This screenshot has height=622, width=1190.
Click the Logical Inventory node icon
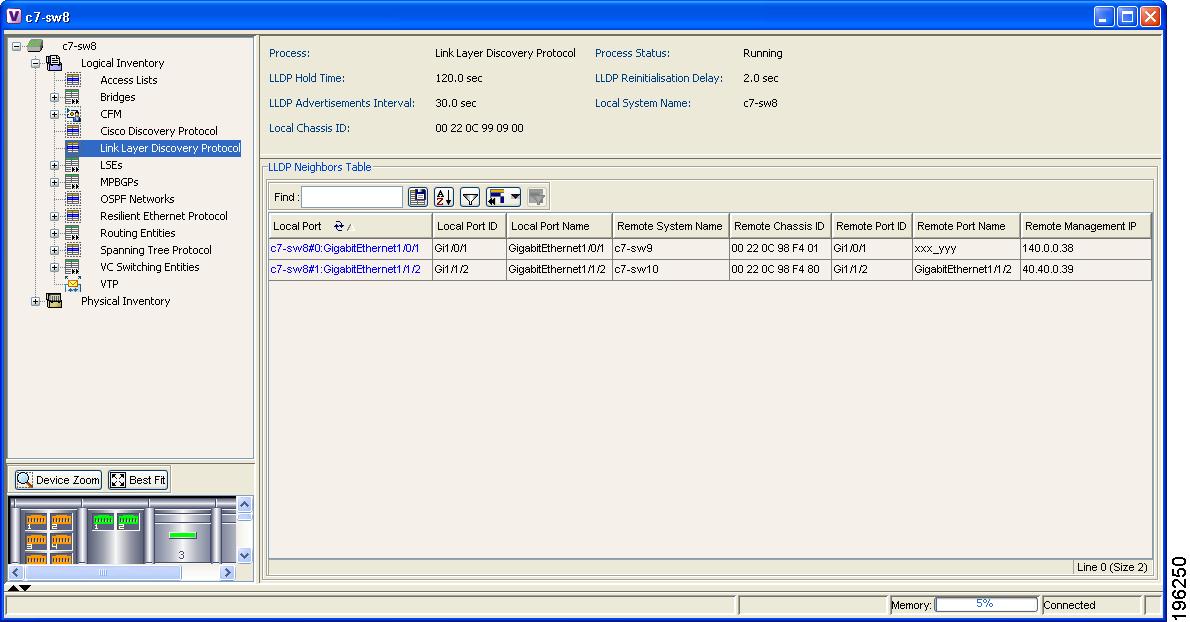(x=54, y=63)
